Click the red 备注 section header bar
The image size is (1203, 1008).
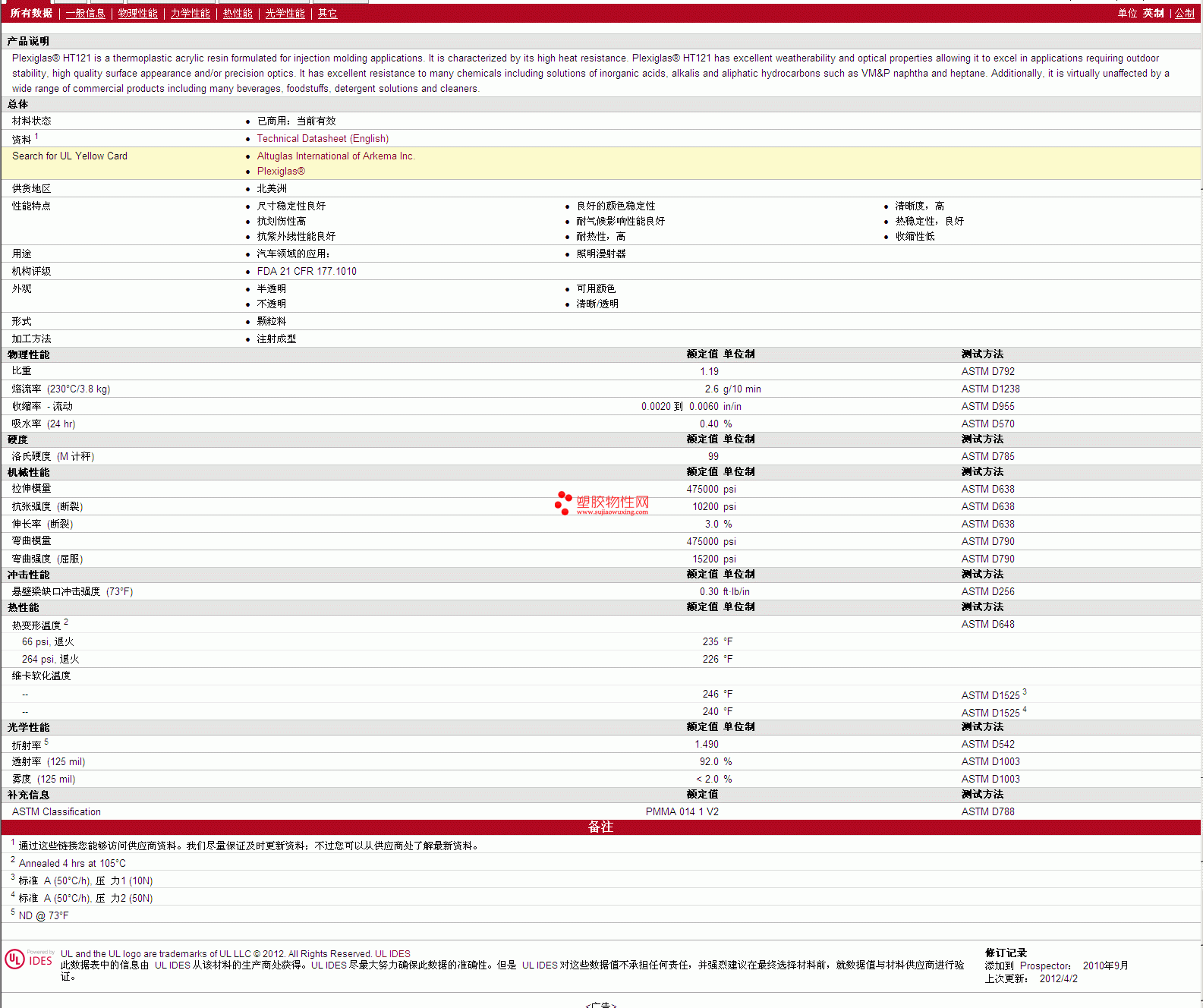(x=600, y=827)
